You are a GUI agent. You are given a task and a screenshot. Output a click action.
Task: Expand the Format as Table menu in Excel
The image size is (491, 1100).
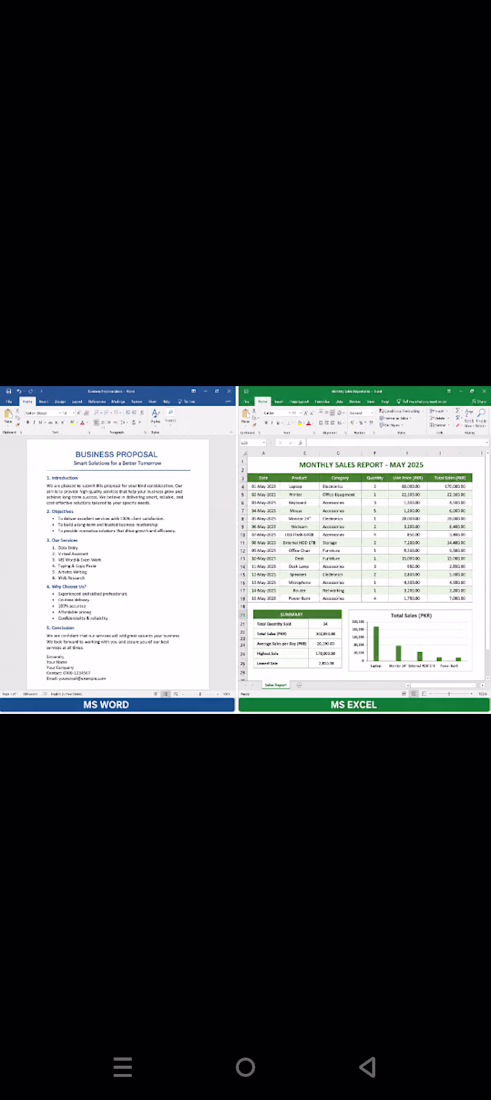click(395, 417)
